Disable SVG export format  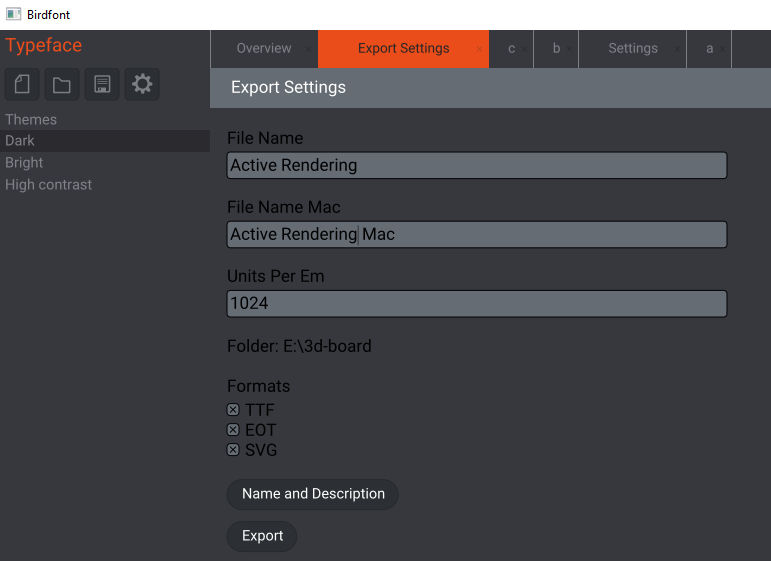pyautogui.click(x=233, y=450)
